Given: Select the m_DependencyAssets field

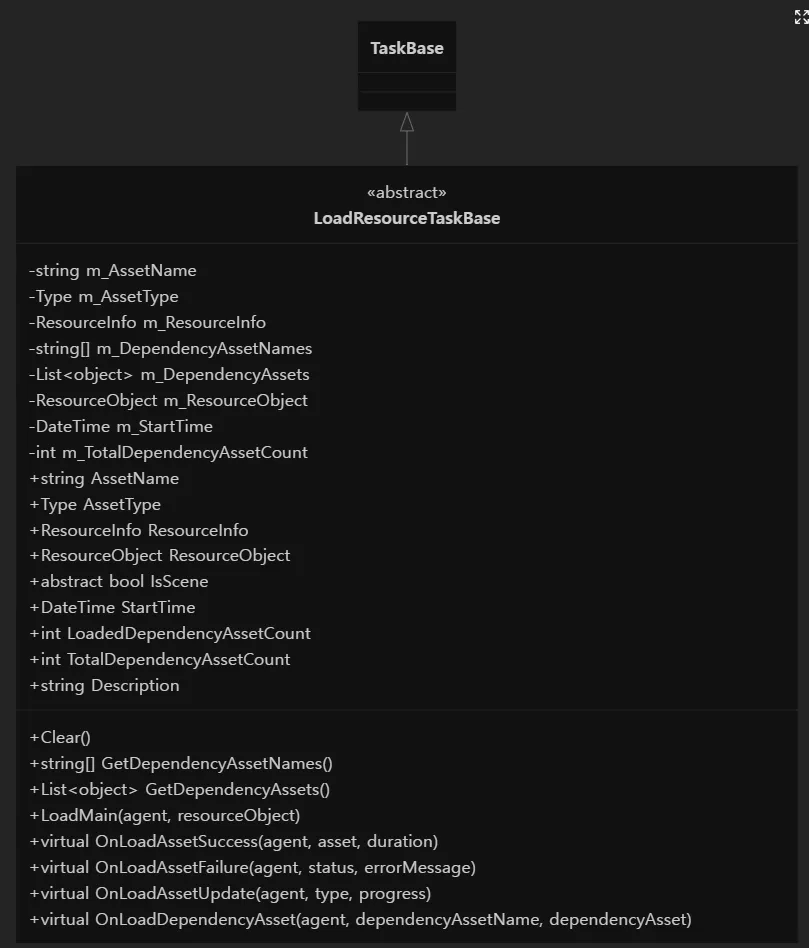Looking at the screenshot, I should 169,374.
